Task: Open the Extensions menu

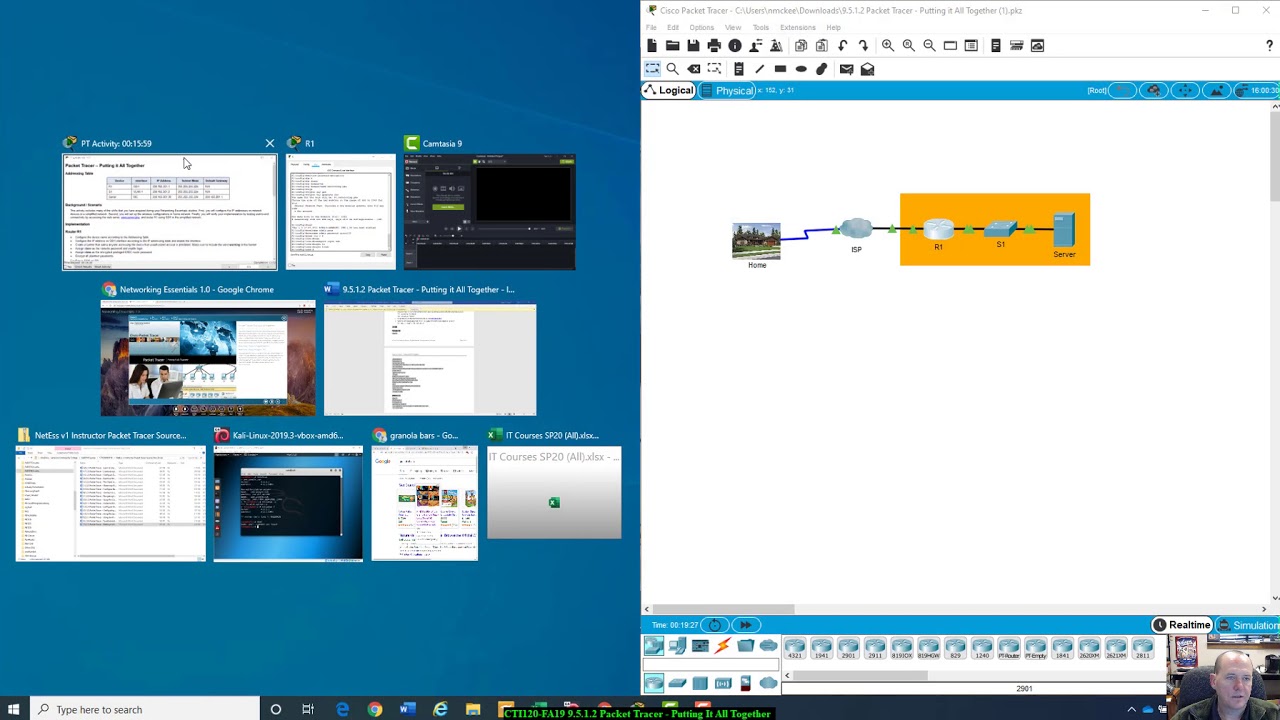Action: tap(798, 27)
